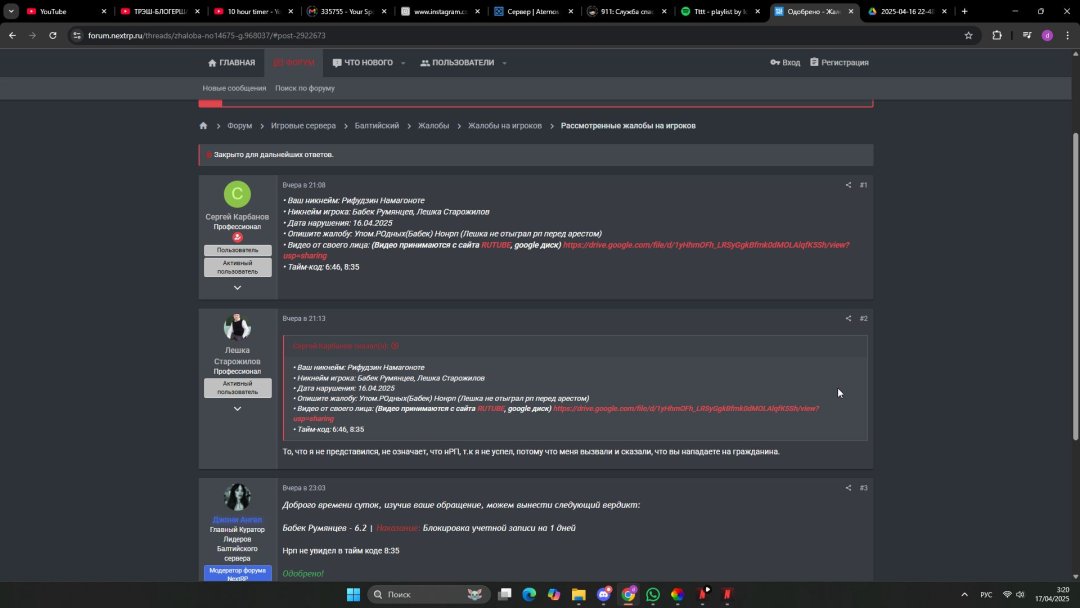Bookmark this page with star icon
This screenshot has width=1080, height=608.
pyautogui.click(x=968, y=35)
